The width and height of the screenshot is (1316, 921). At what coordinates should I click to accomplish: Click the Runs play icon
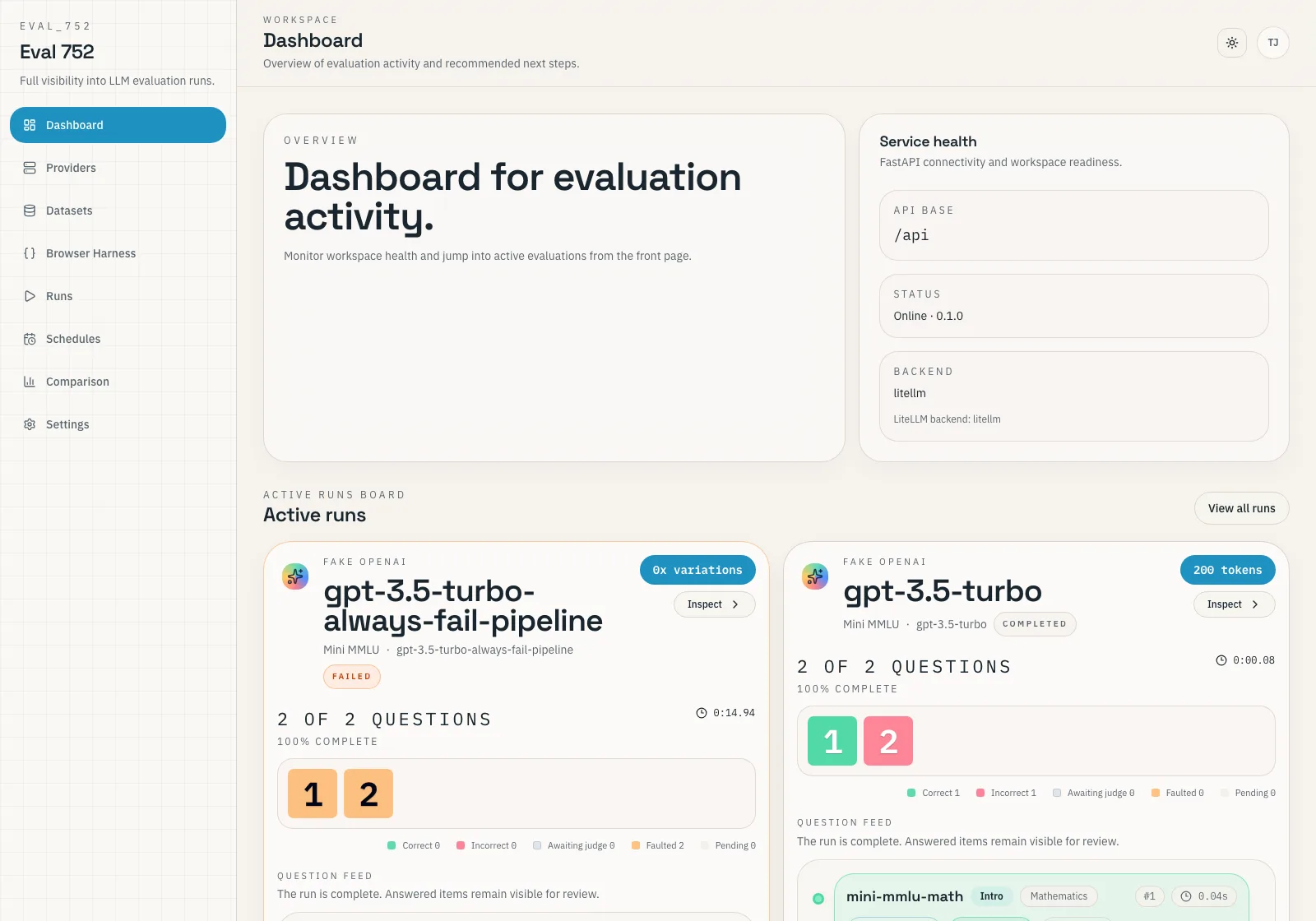30,296
